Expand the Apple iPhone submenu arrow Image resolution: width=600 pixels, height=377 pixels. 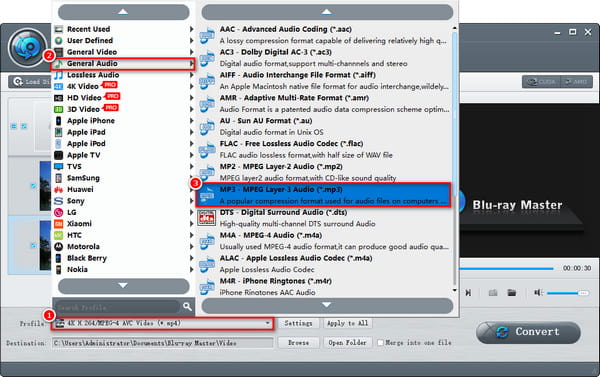[191, 121]
